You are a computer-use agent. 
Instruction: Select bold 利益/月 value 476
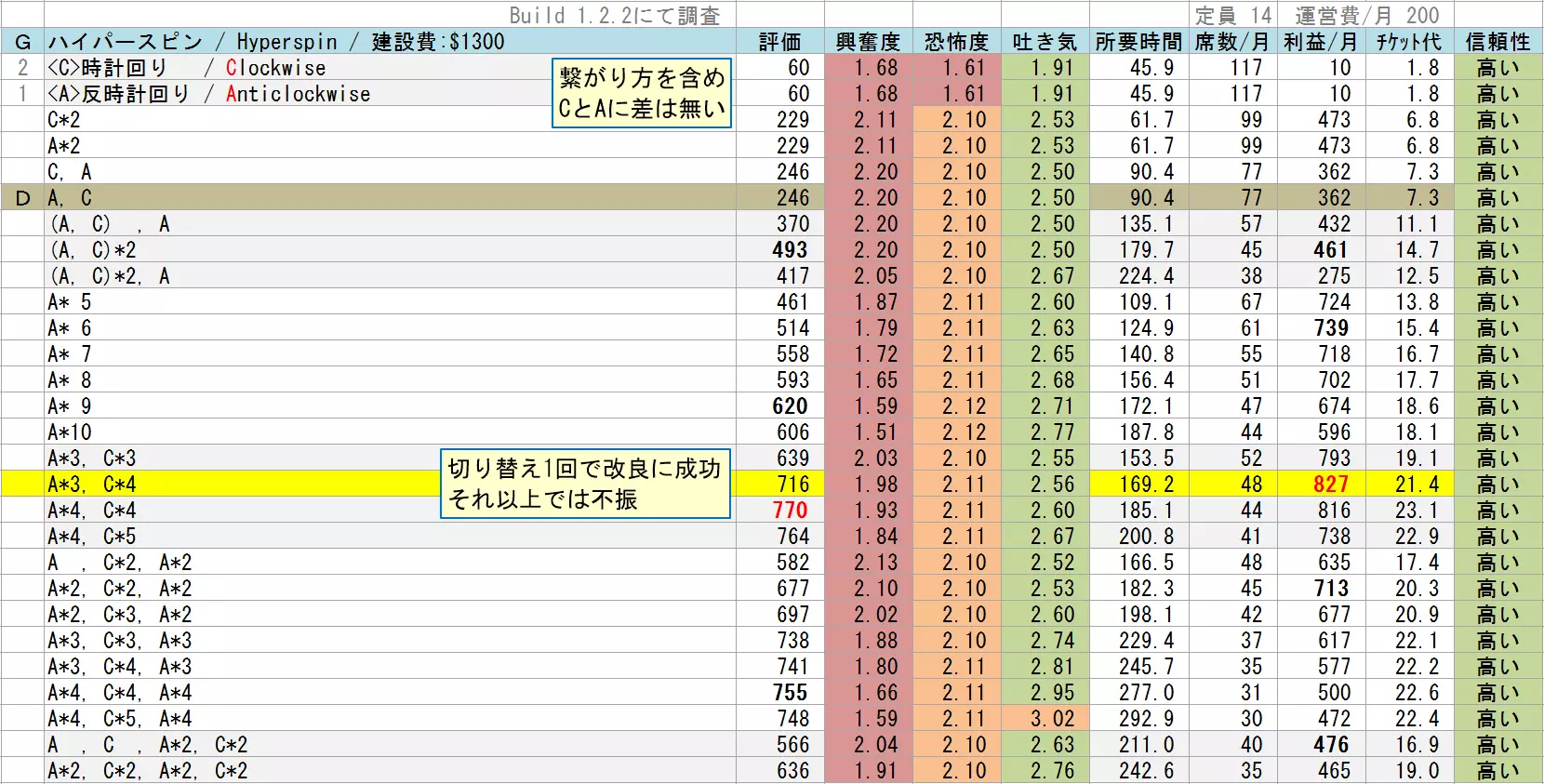pos(1331,745)
